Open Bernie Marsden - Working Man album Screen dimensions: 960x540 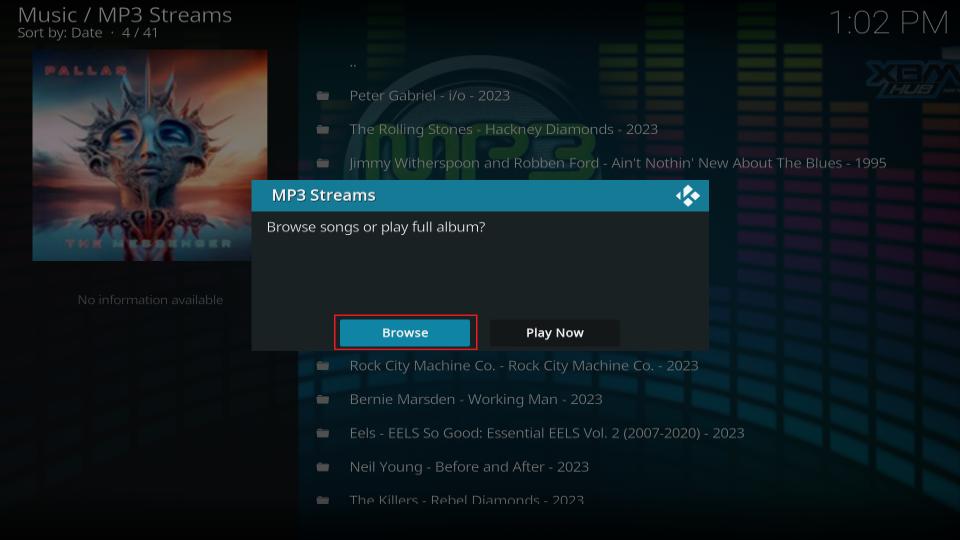[476, 399]
